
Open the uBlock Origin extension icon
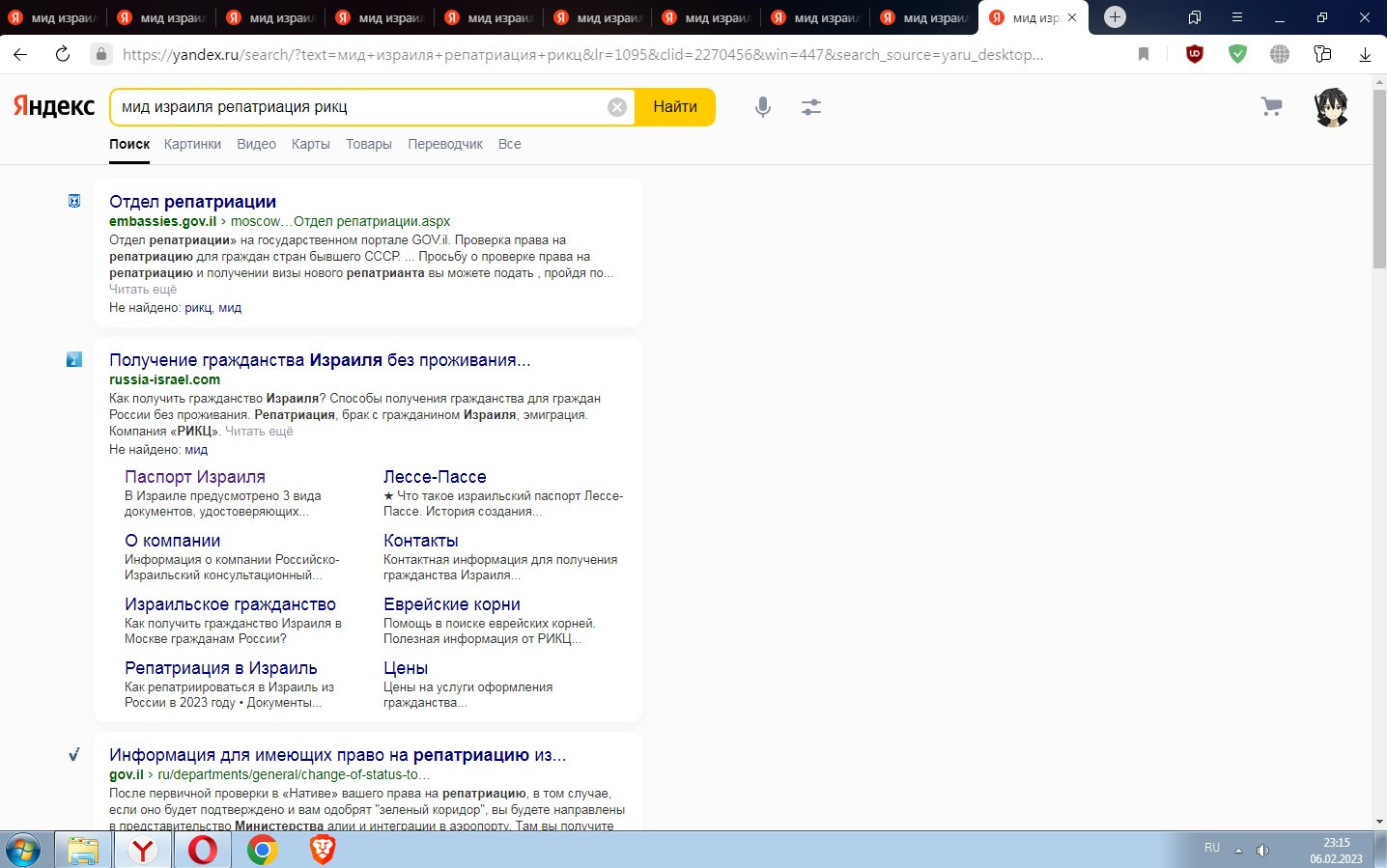point(1195,54)
